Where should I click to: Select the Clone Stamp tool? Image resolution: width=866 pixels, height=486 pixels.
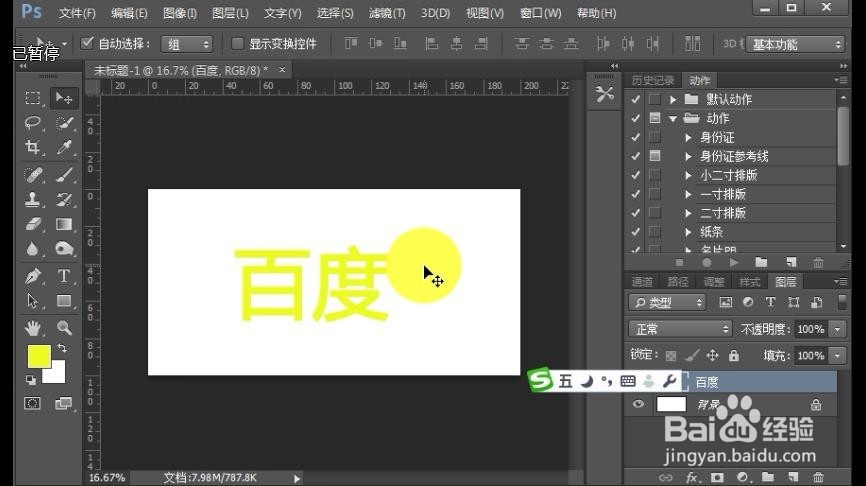pyautogui.click(x=33, y=199)
